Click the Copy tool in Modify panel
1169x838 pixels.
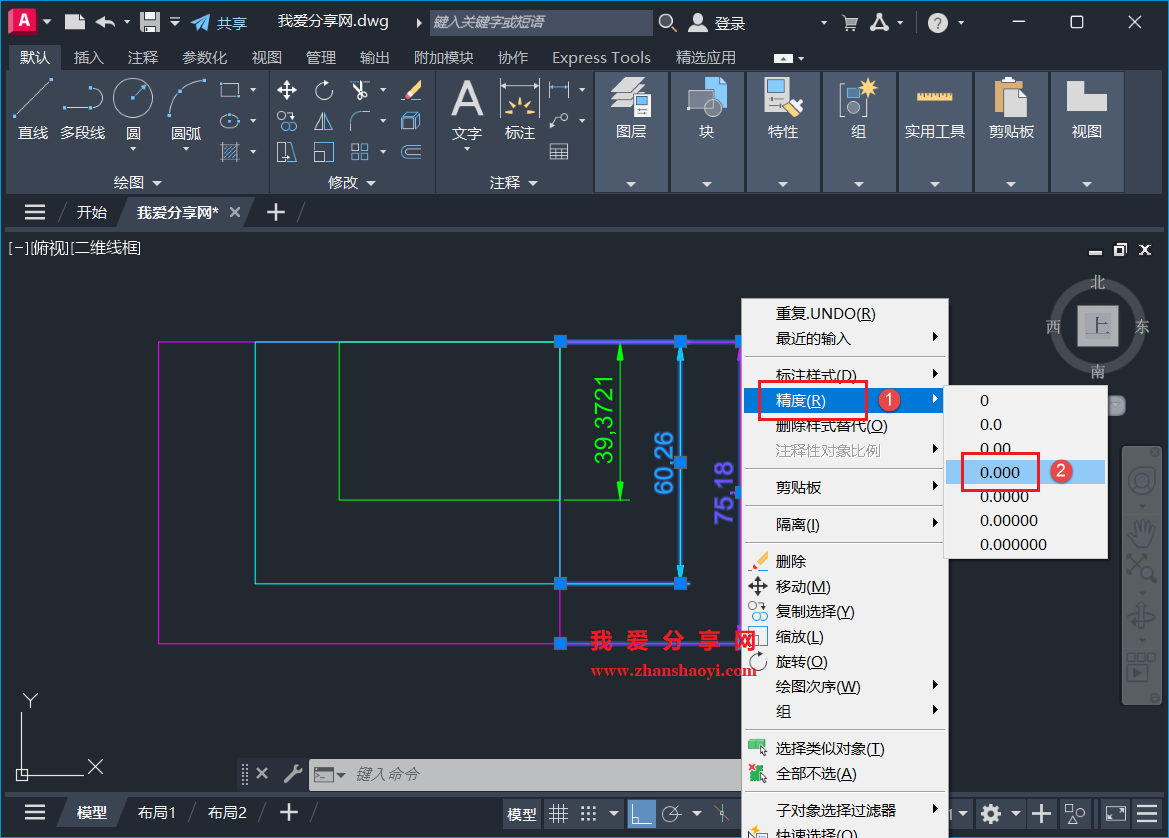point(287,122)
